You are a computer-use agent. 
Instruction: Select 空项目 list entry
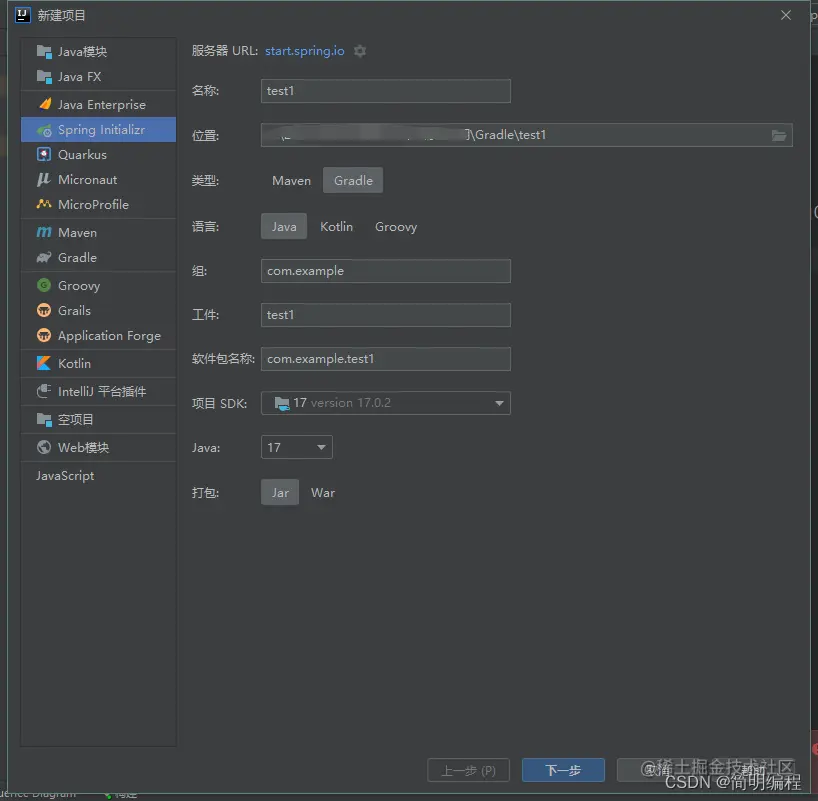[x=99, y=419]
